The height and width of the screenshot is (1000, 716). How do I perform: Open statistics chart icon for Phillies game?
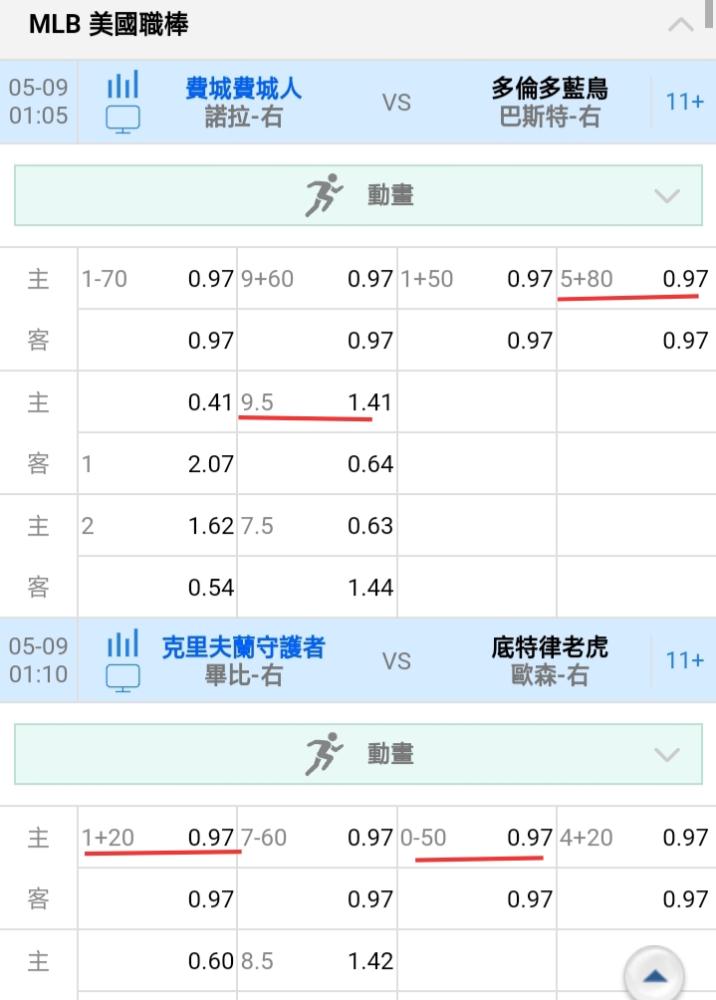point(122,85)
